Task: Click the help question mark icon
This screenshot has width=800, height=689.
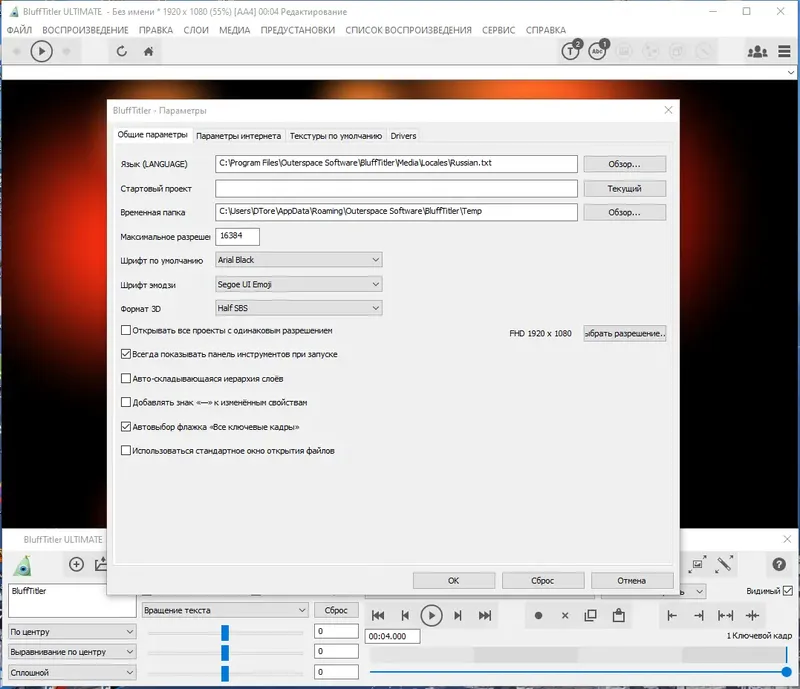Action: click(779, 564)
